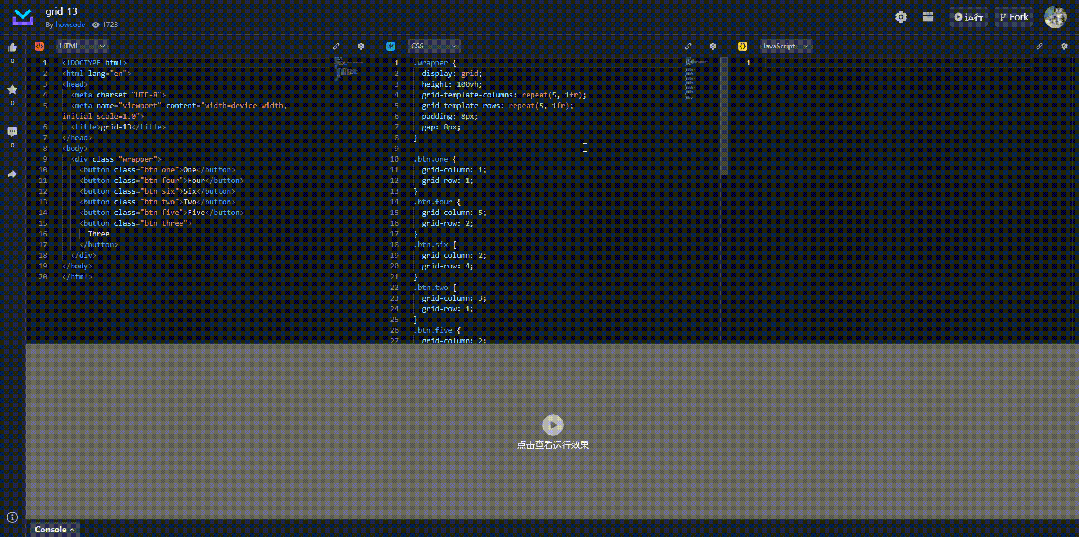1079x537 pixels.
Task: Click the "display: grid;" CSS line
Action: click(x=452, y=74)
